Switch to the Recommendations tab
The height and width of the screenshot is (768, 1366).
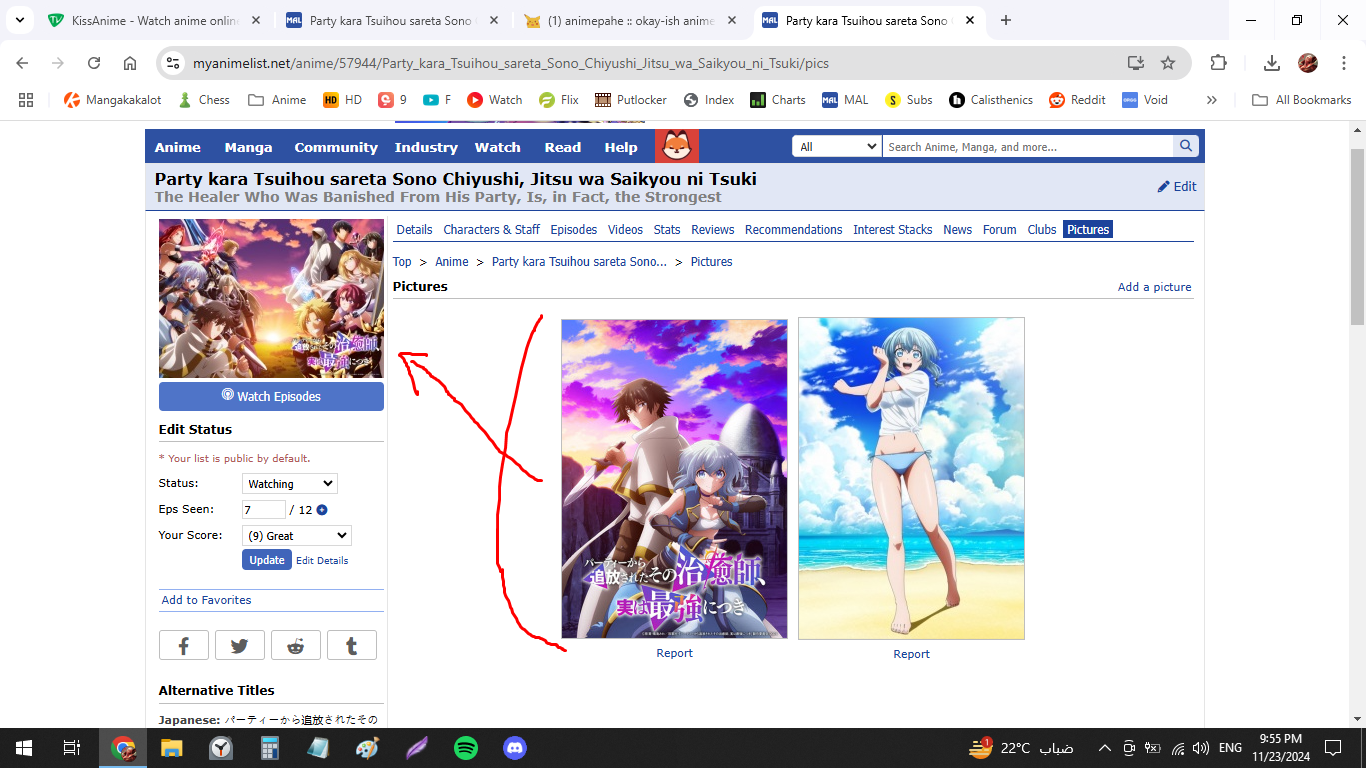coord(794,230)
